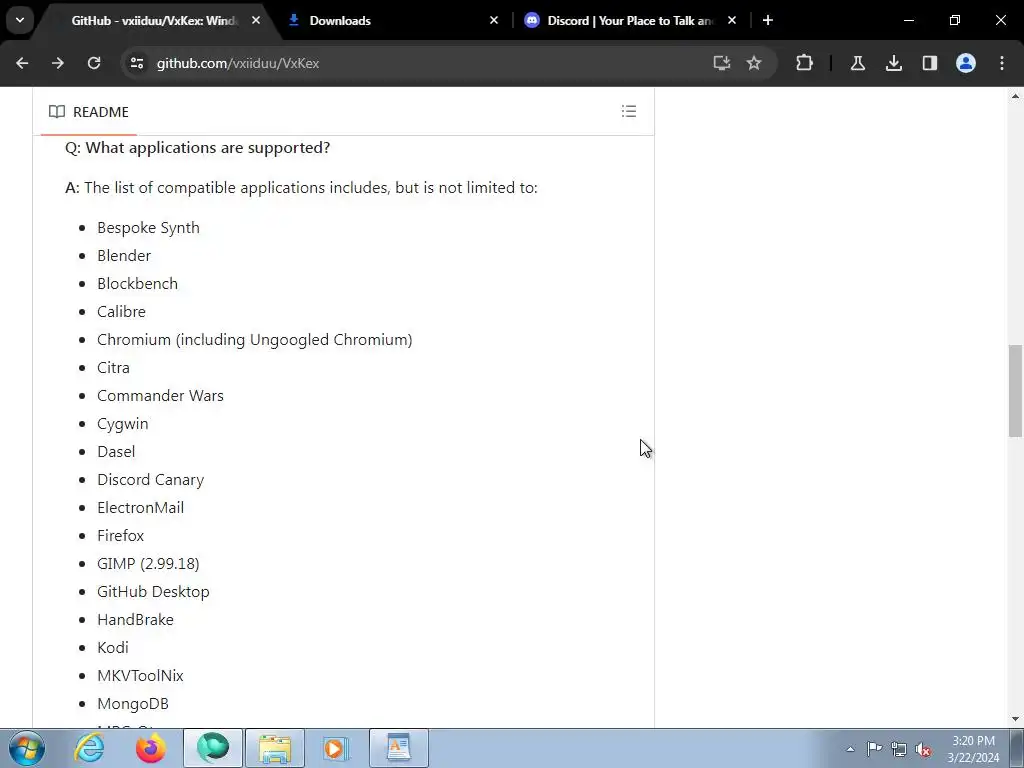Open the green globe browser taskbar icon
The height and width of the screenshot is (768, 1024).
pos(213,748)
